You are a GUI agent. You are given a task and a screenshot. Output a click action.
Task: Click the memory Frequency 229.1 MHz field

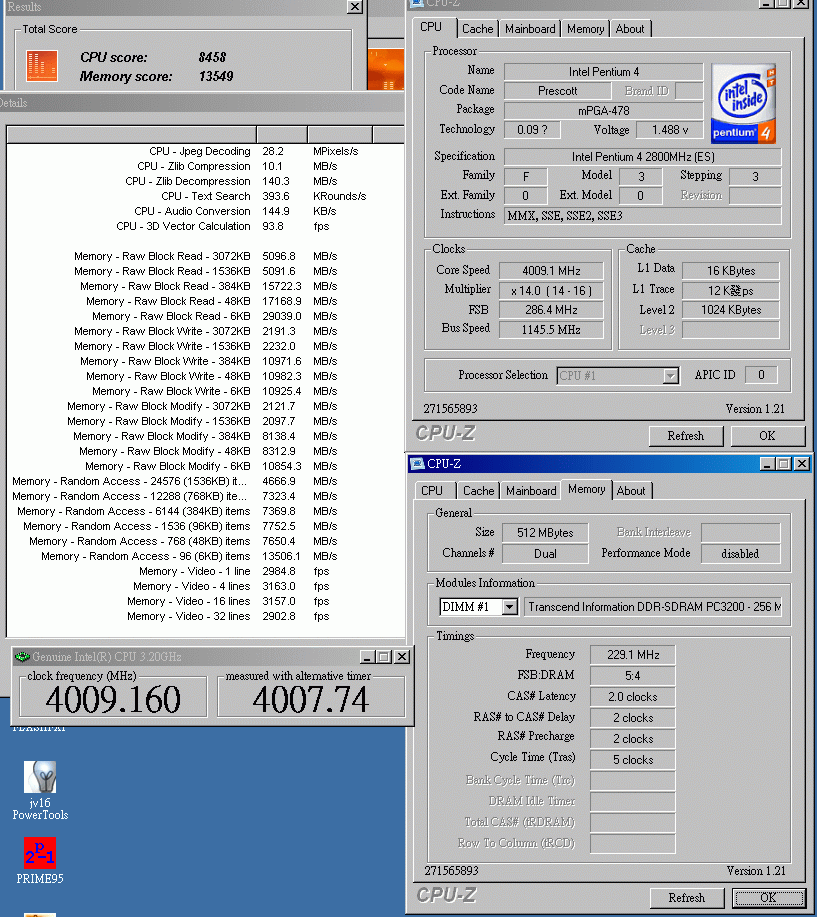(x=633, y=655)
